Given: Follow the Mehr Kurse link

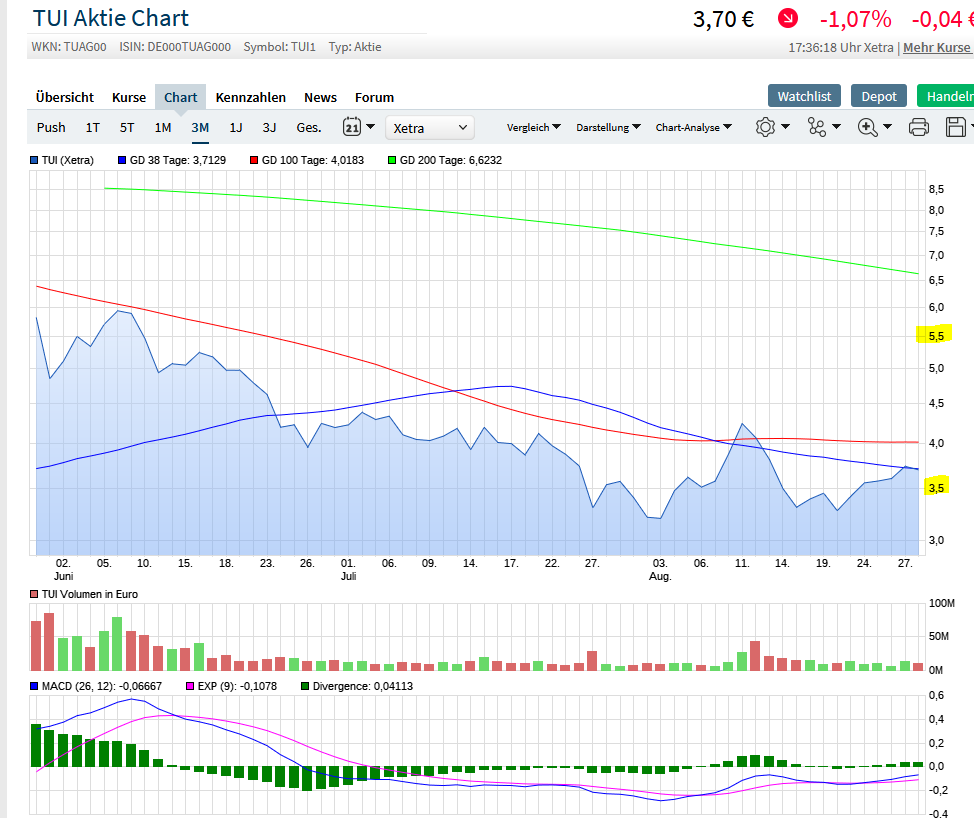Looking at the screenshot, I should click(x=937, y=47).
